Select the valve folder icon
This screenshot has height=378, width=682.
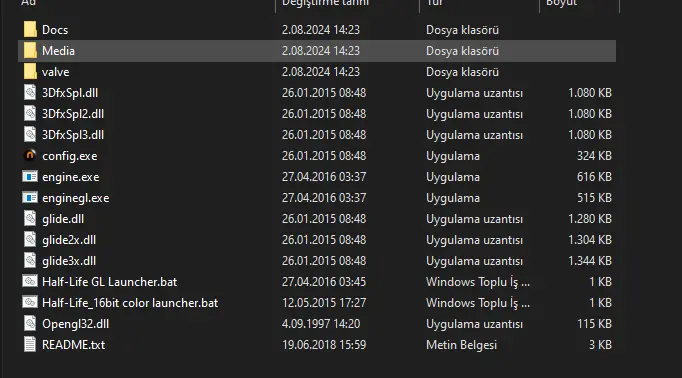tap(30, 71)
